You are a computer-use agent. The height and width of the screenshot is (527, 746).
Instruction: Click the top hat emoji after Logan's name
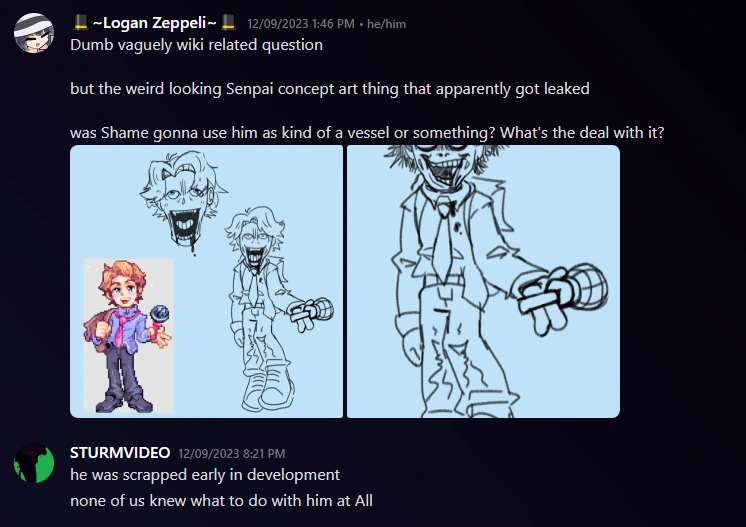(x=228, y=22)
